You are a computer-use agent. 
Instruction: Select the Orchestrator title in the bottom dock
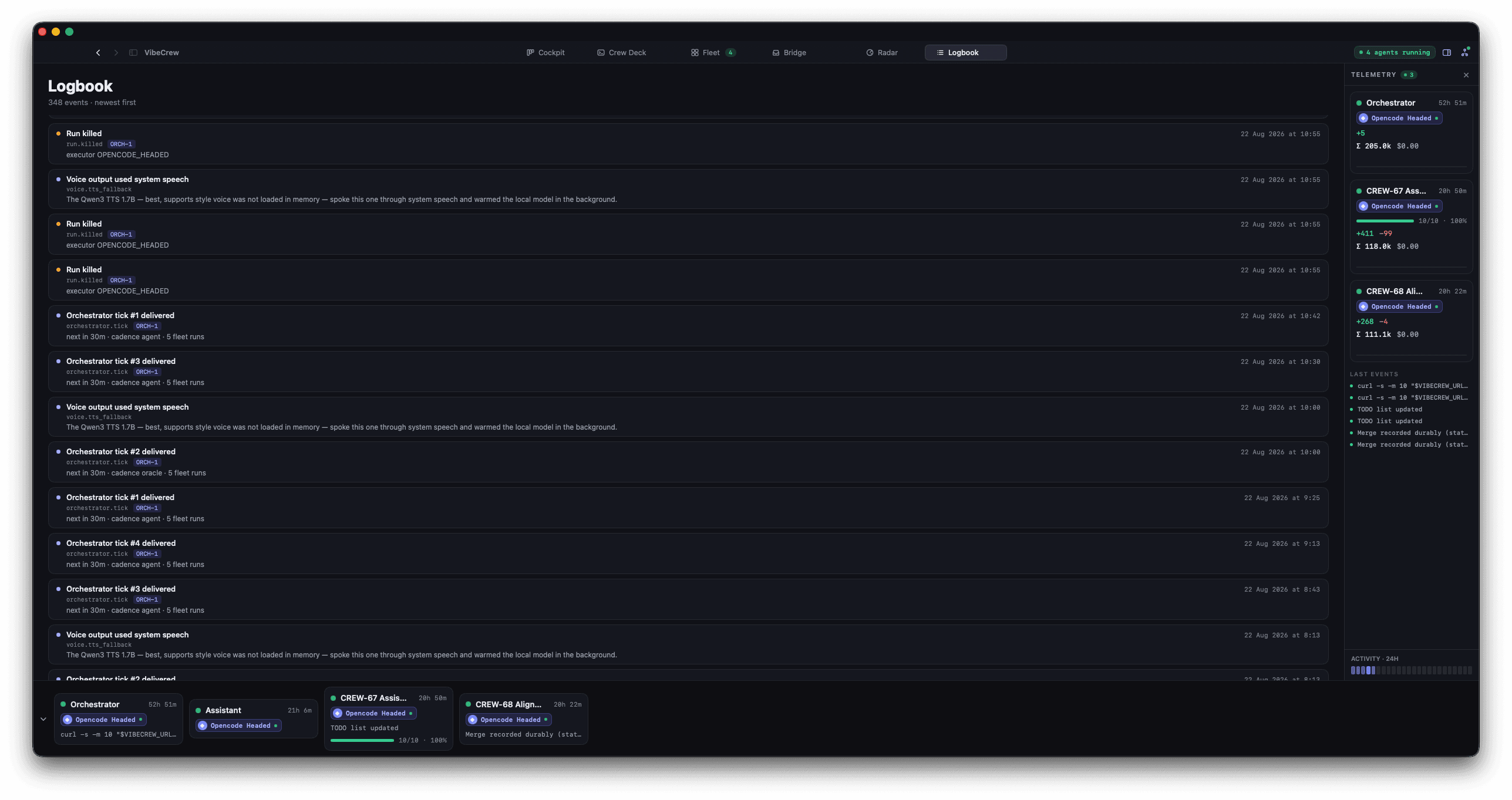[x=95, y=704]
